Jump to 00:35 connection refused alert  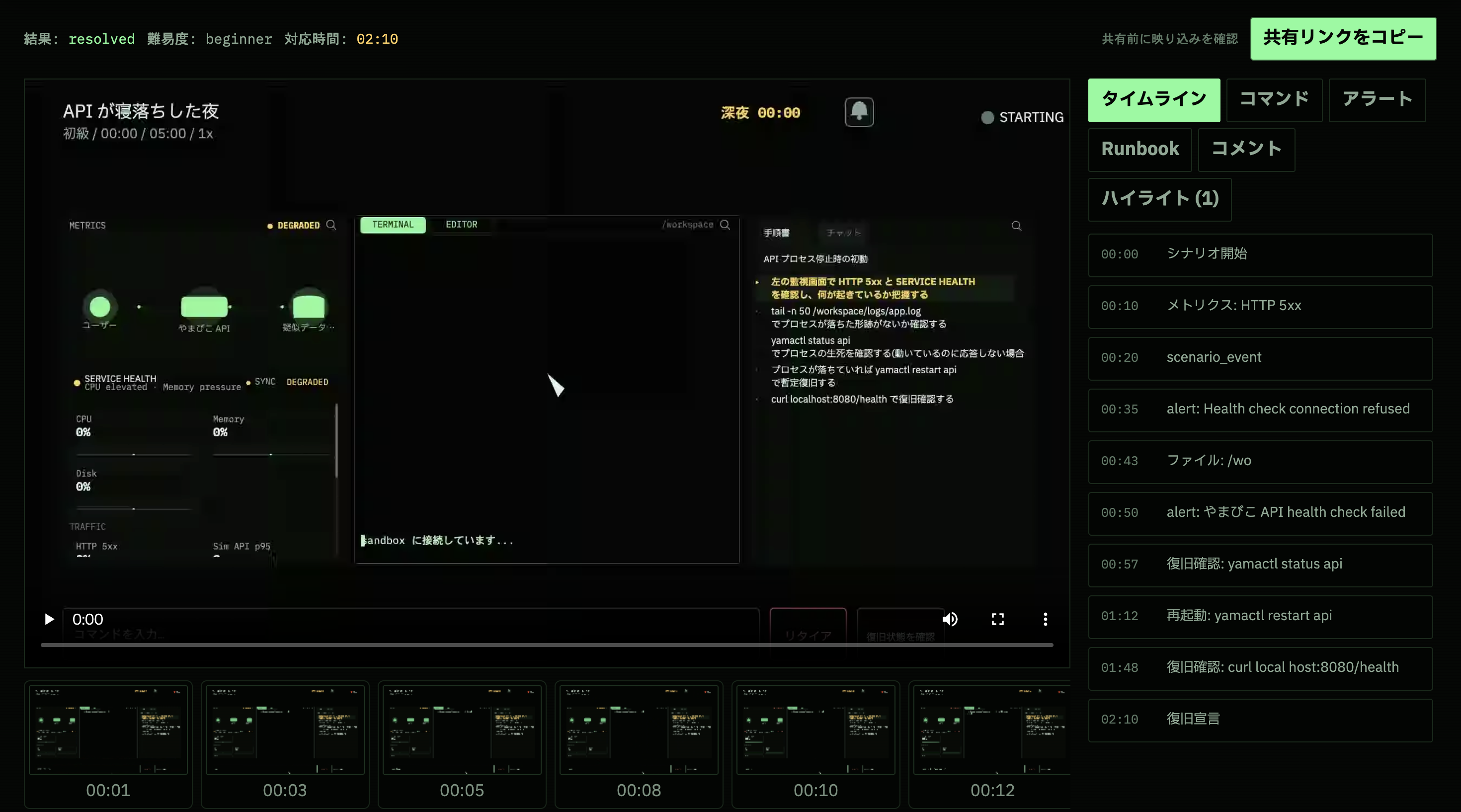(x=1260, y=410)
